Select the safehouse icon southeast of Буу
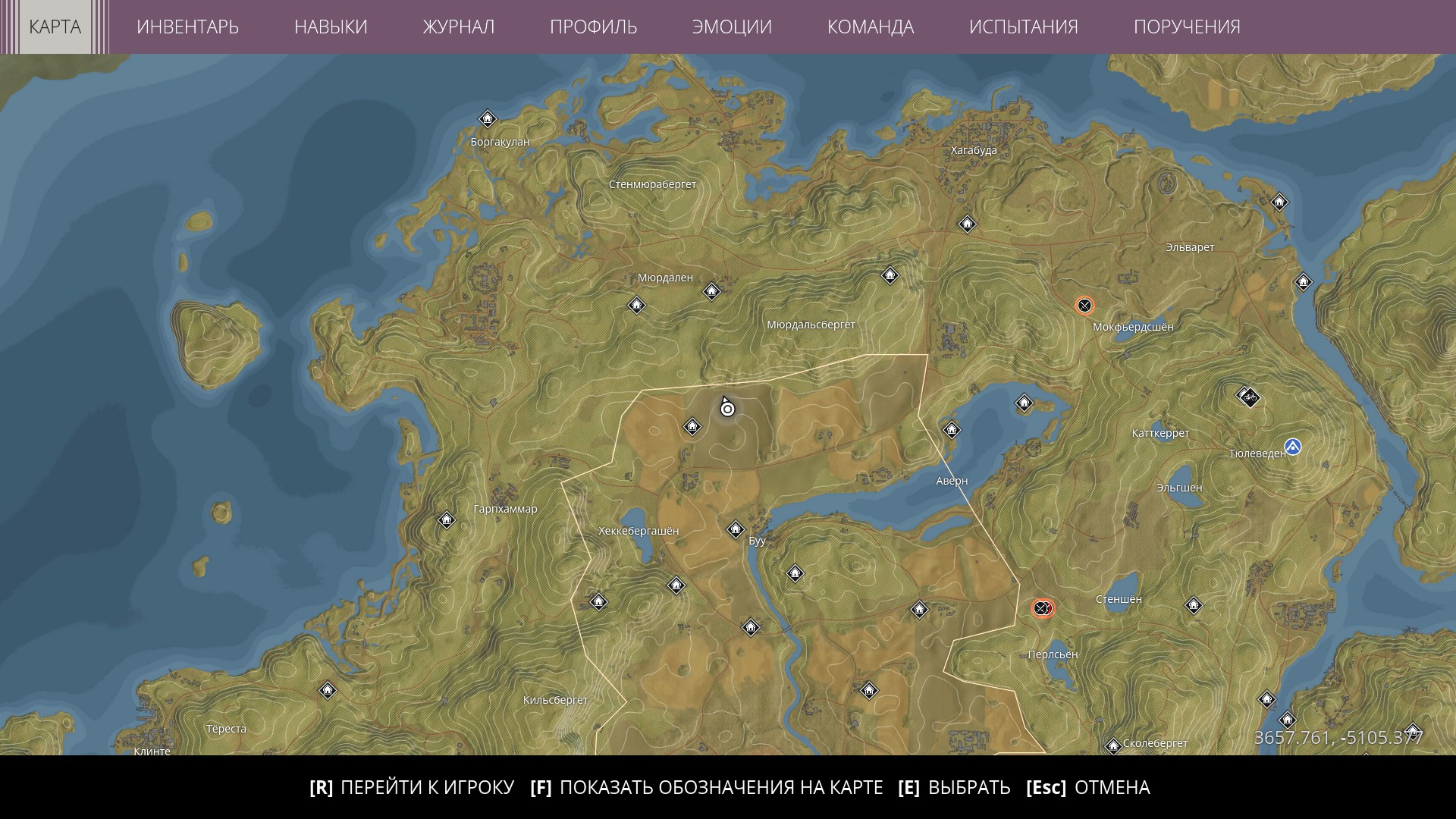Viewport: 1456px width, 819px height. coord(795,573)
